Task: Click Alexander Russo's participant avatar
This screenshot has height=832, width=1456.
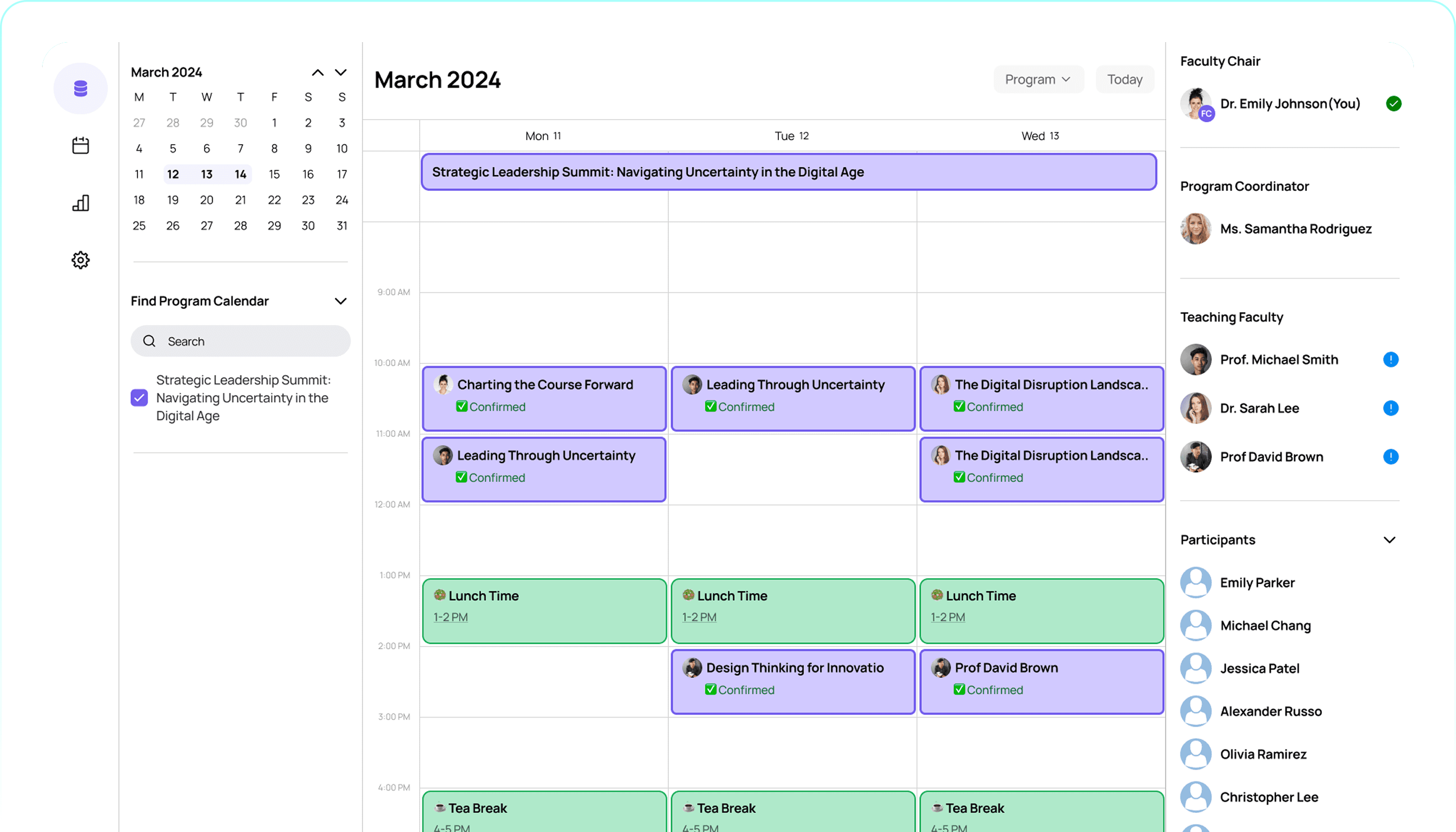Action: click(1196, 711)
